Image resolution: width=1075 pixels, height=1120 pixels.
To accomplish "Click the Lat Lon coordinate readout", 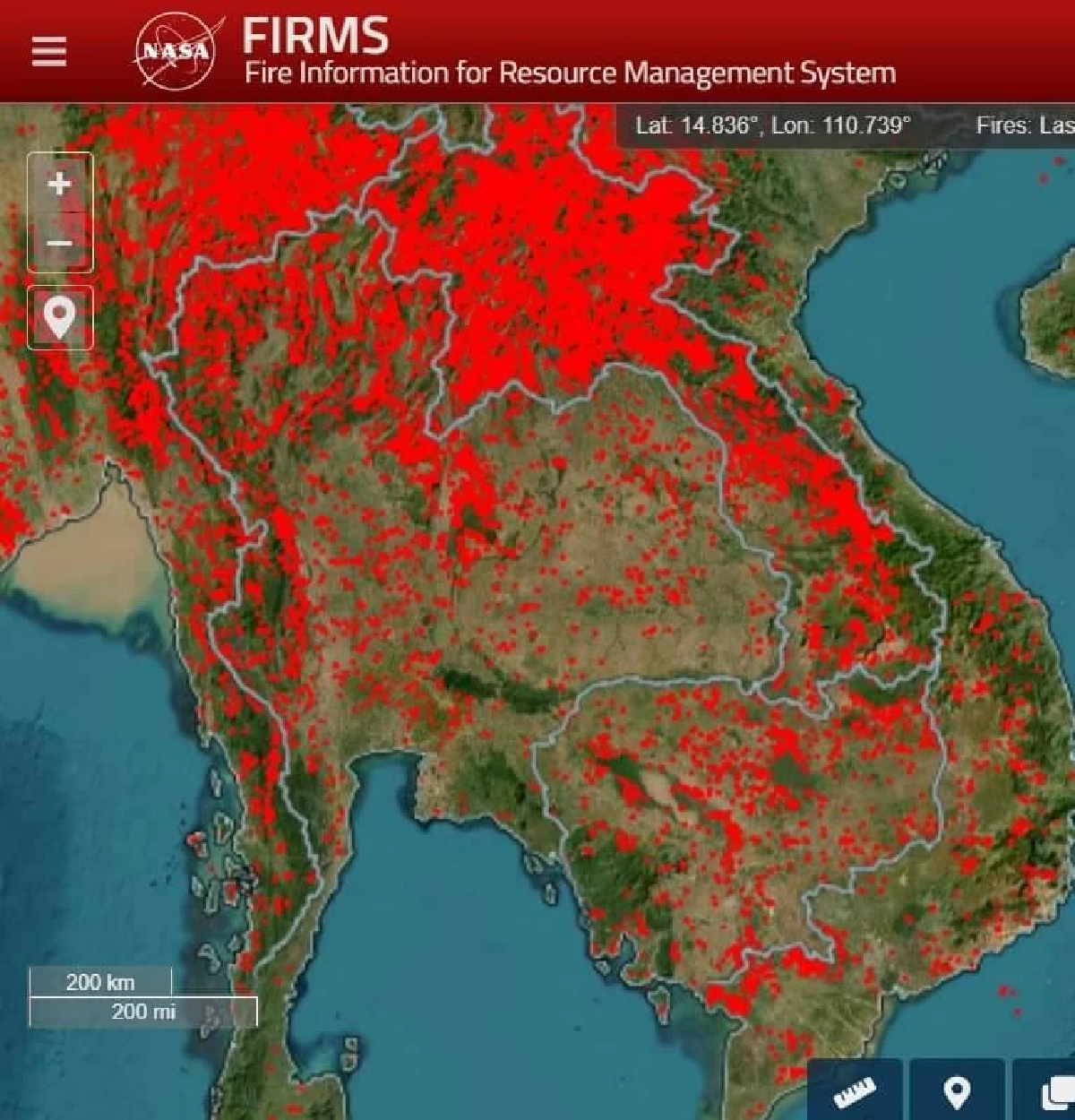I will point(772,125).
